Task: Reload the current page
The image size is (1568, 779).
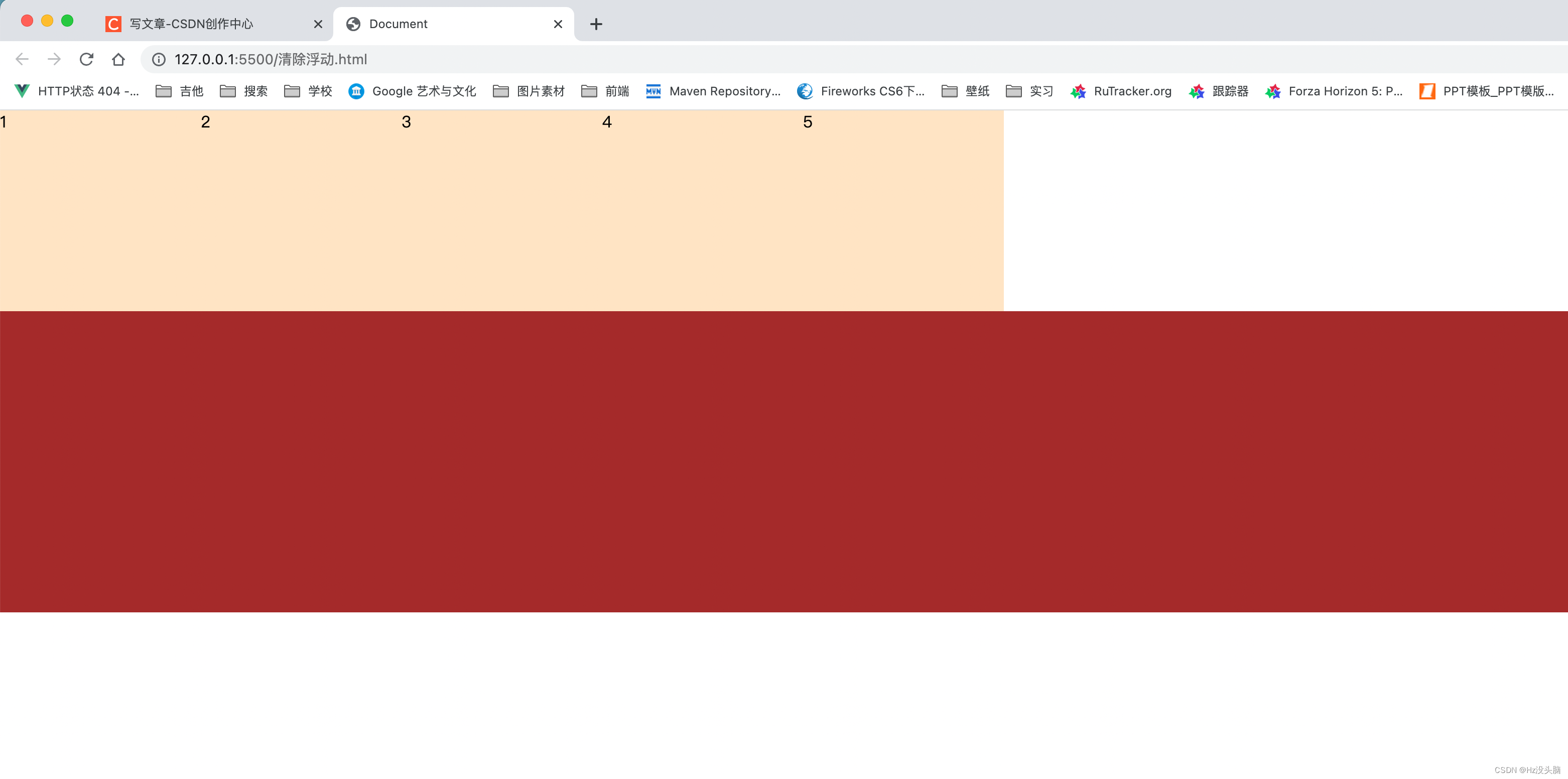Action: point(86,59)
